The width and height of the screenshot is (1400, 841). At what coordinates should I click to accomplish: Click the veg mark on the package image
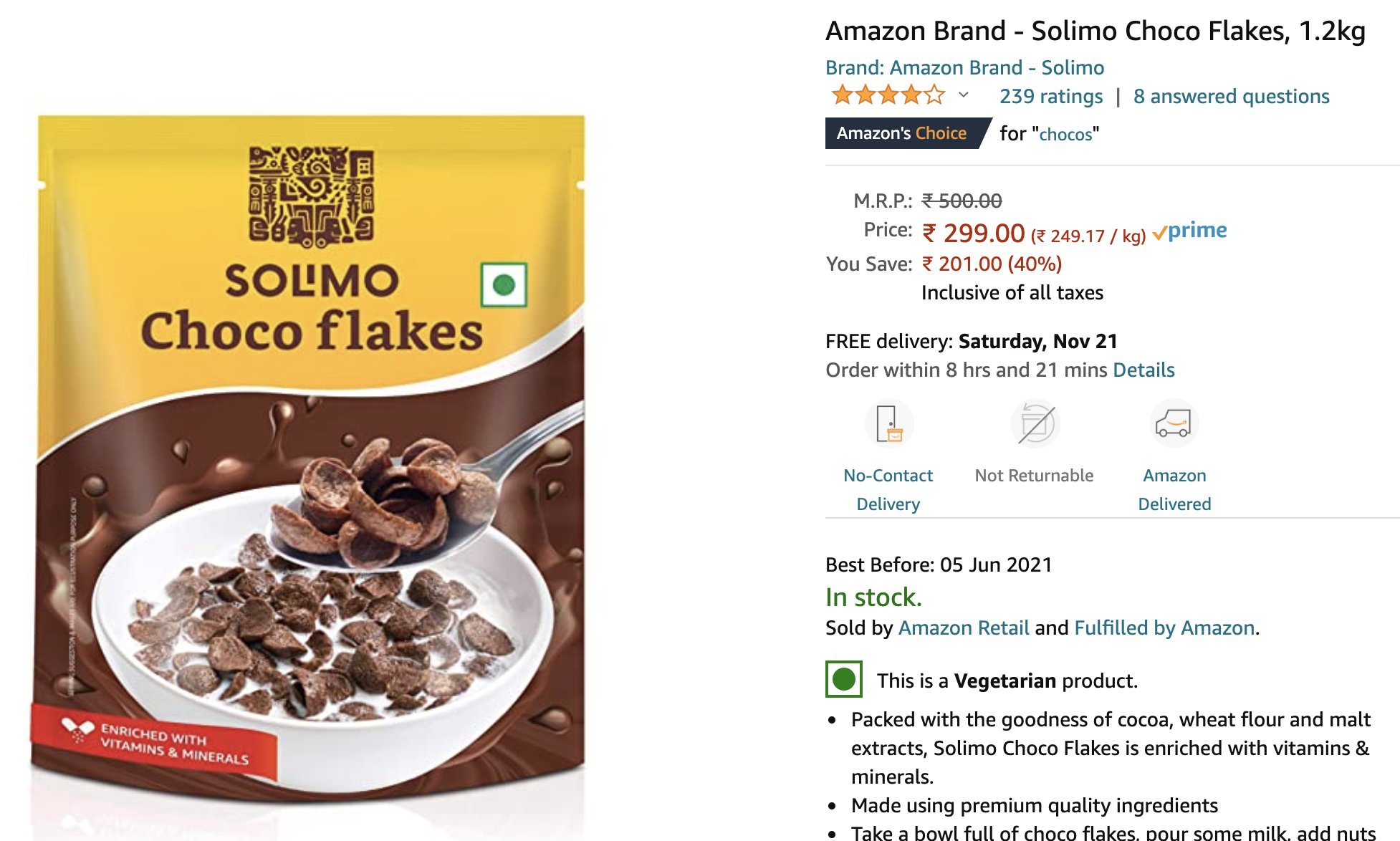tap(504, 284)
